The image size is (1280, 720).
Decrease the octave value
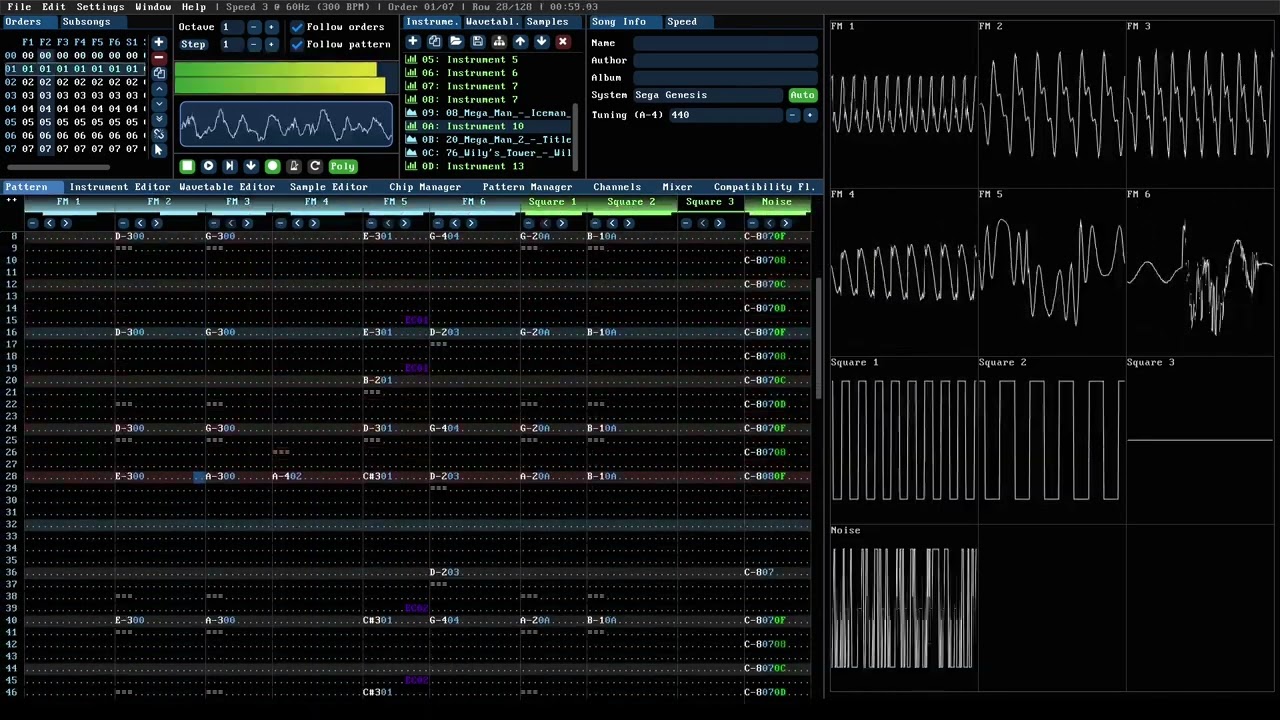coord(254,27)
